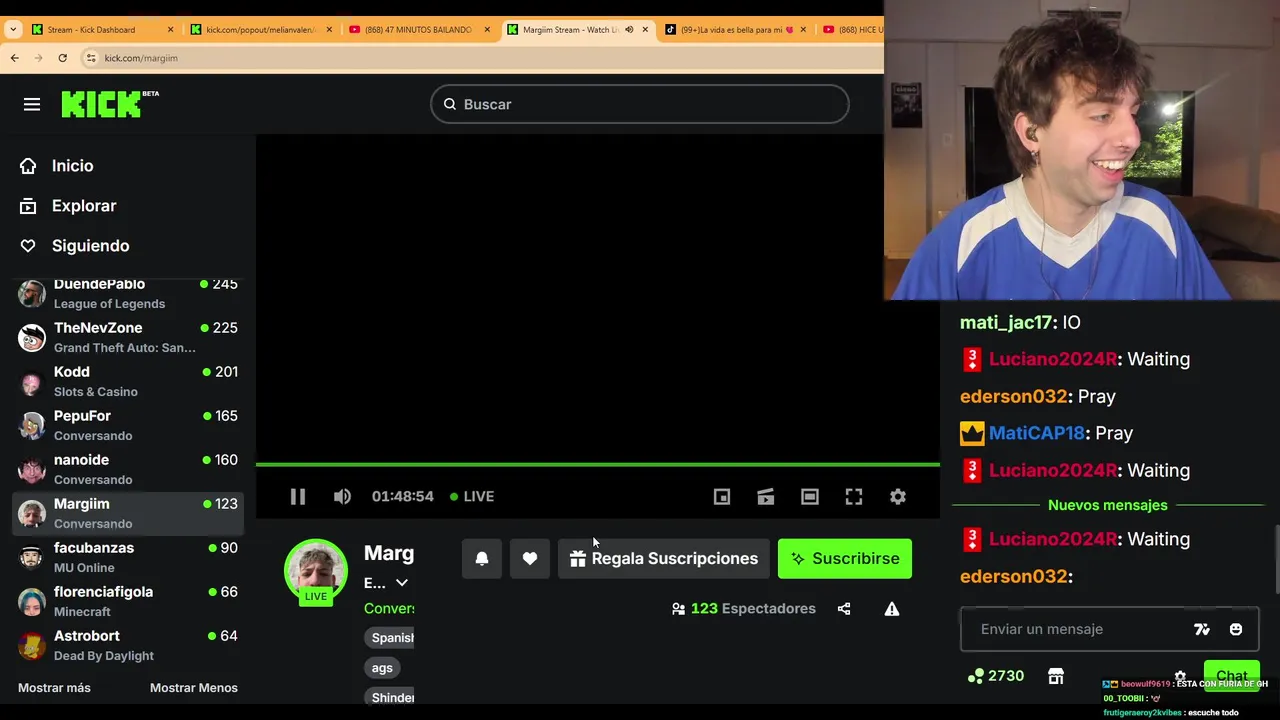Screen dimensions: 1280x720
Task: Click the address bar URL
Action: [141, 58]
